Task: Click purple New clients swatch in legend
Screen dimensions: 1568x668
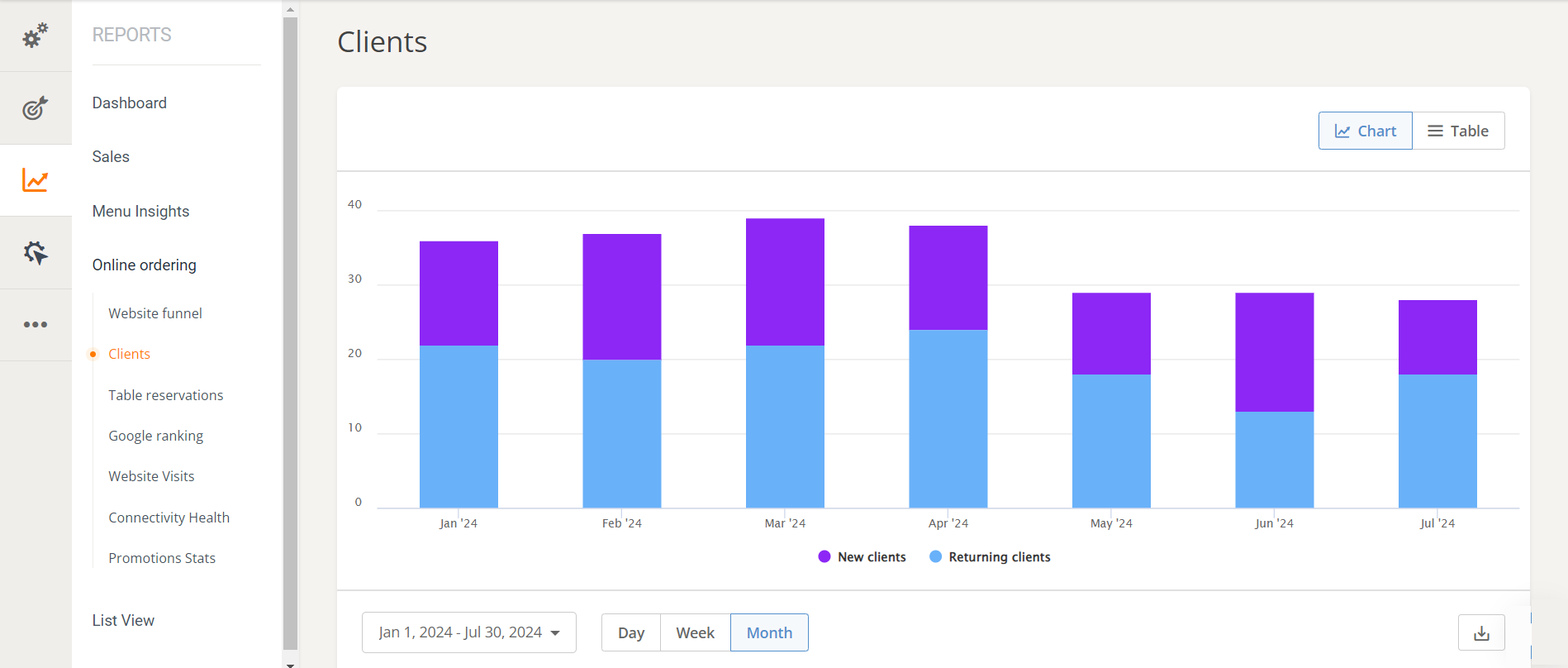Action: (824, 557)
